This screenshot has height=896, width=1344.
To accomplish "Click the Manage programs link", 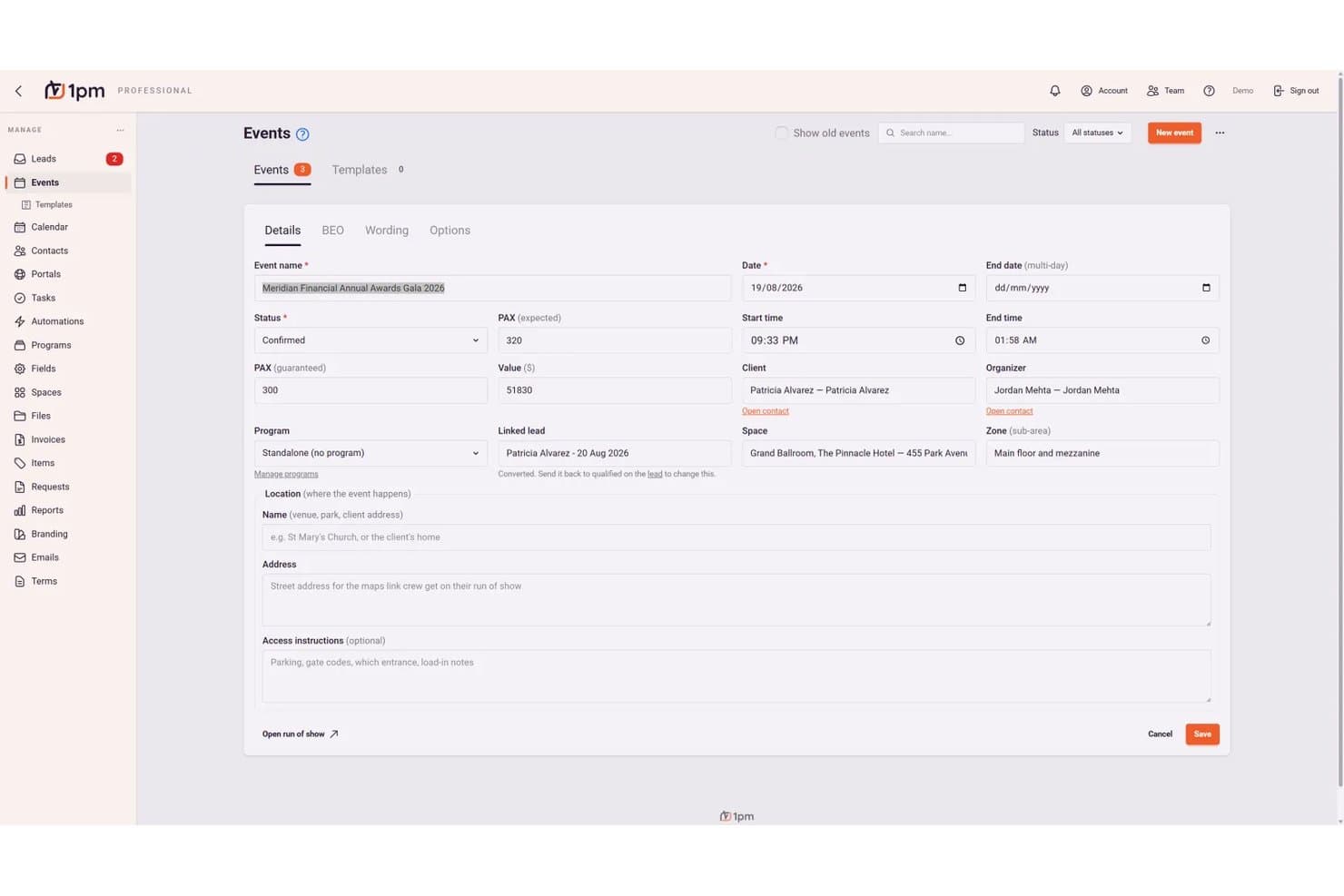I will click(286, 474).
